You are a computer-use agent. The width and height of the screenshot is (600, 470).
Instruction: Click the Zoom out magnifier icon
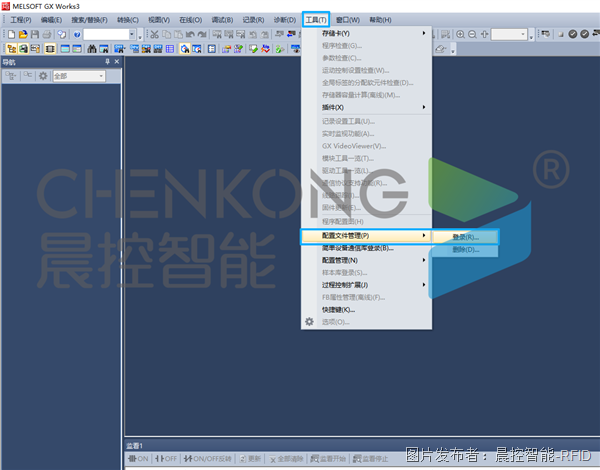pos(473,34)
